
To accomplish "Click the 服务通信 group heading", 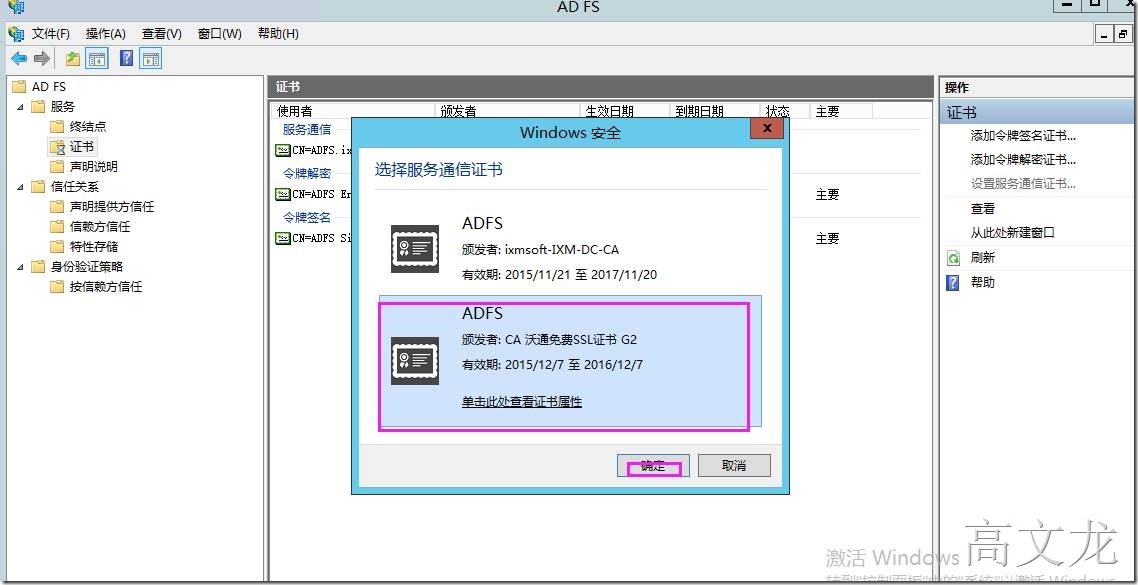I will 307,130.
